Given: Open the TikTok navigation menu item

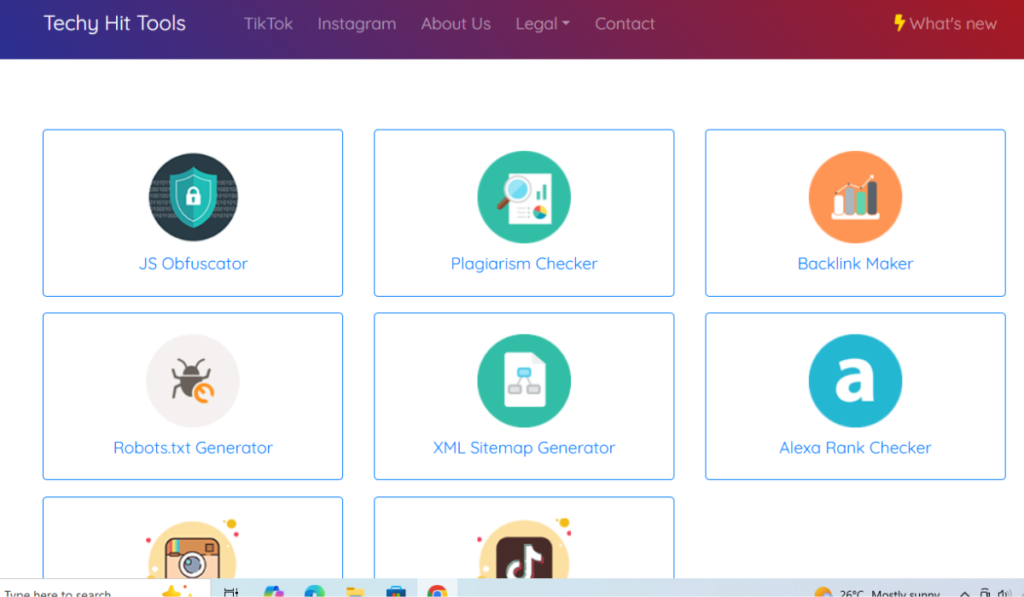Looking at the screenshot, I should 268,24.
